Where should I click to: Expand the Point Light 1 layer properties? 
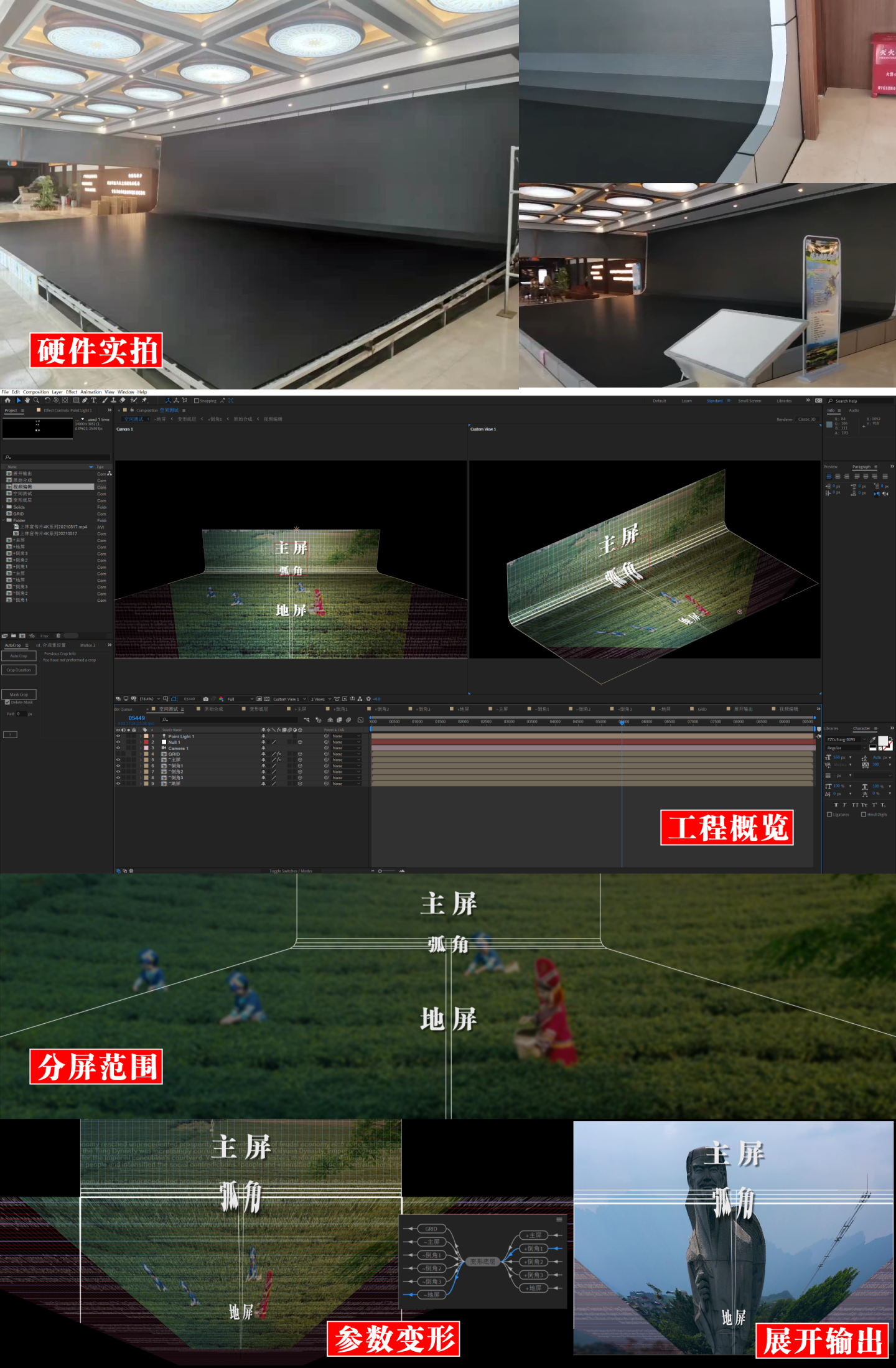(141, 736)
